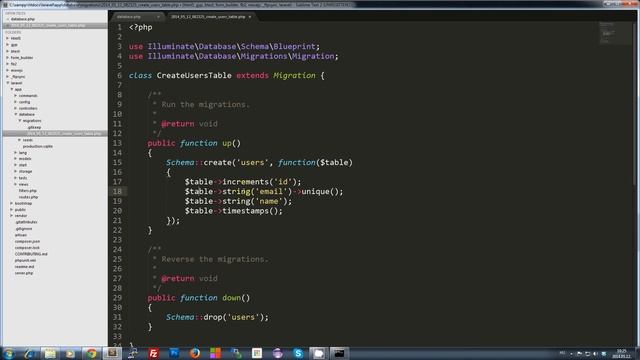Open the artisan file in sidebar

pos(20,235)
